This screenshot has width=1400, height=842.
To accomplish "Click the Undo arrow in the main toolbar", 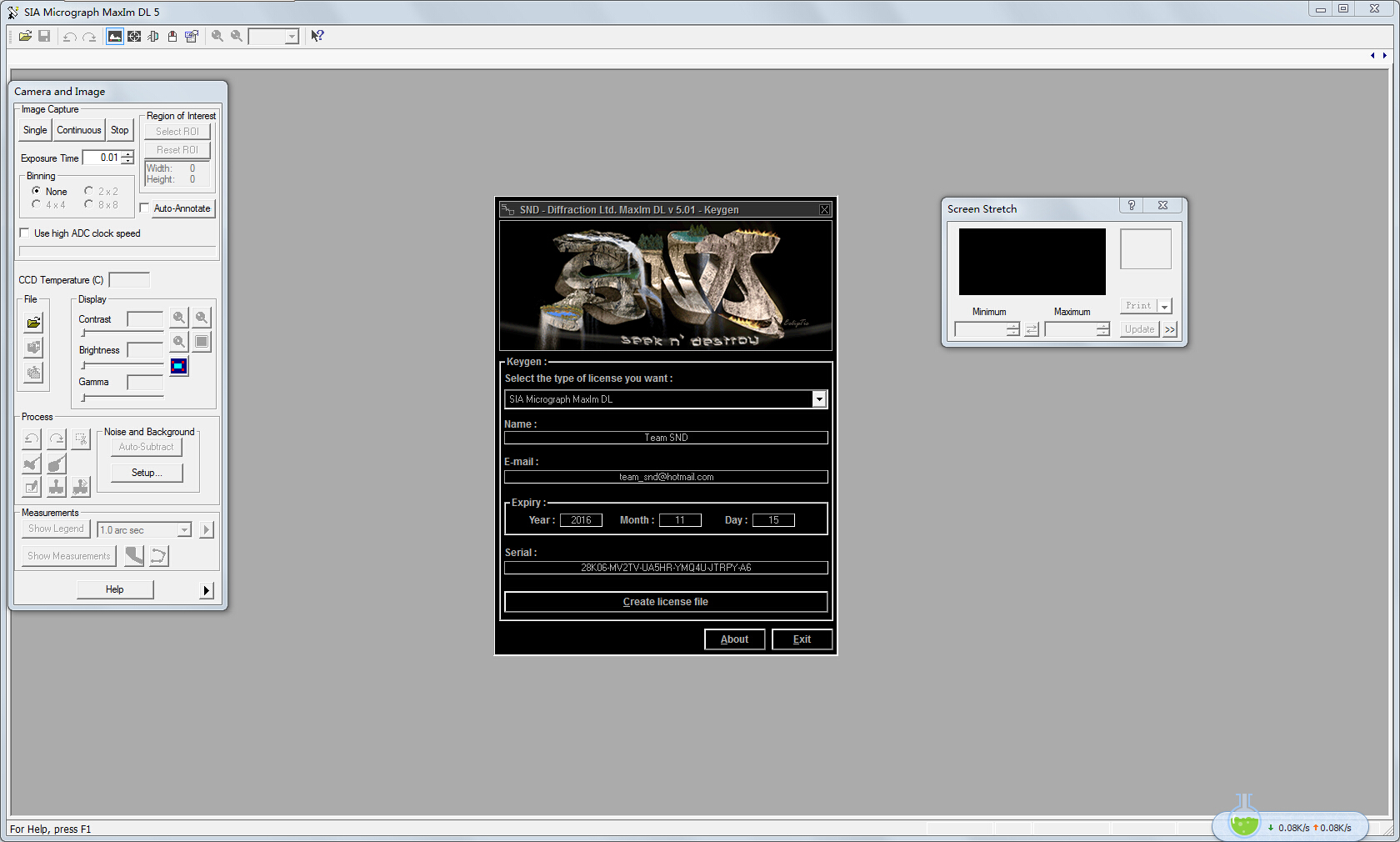I will point(70,37).
